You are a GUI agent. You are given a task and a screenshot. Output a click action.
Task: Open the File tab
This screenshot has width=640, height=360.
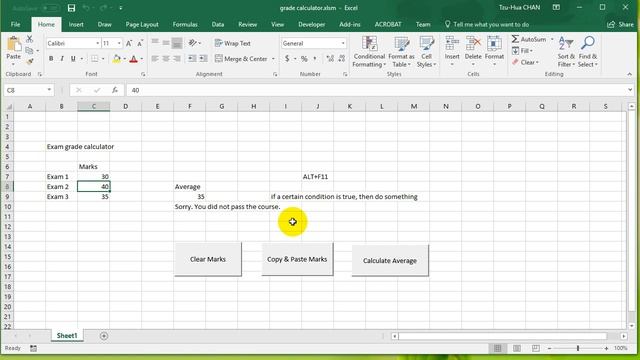(x=16, y=24)
